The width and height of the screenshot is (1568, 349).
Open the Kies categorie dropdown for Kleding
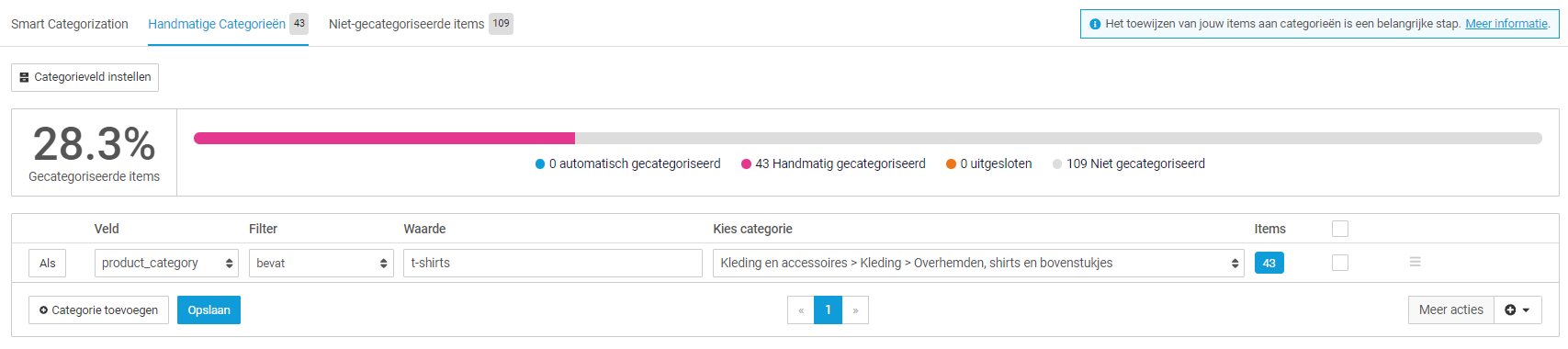(x=978, y=263)
